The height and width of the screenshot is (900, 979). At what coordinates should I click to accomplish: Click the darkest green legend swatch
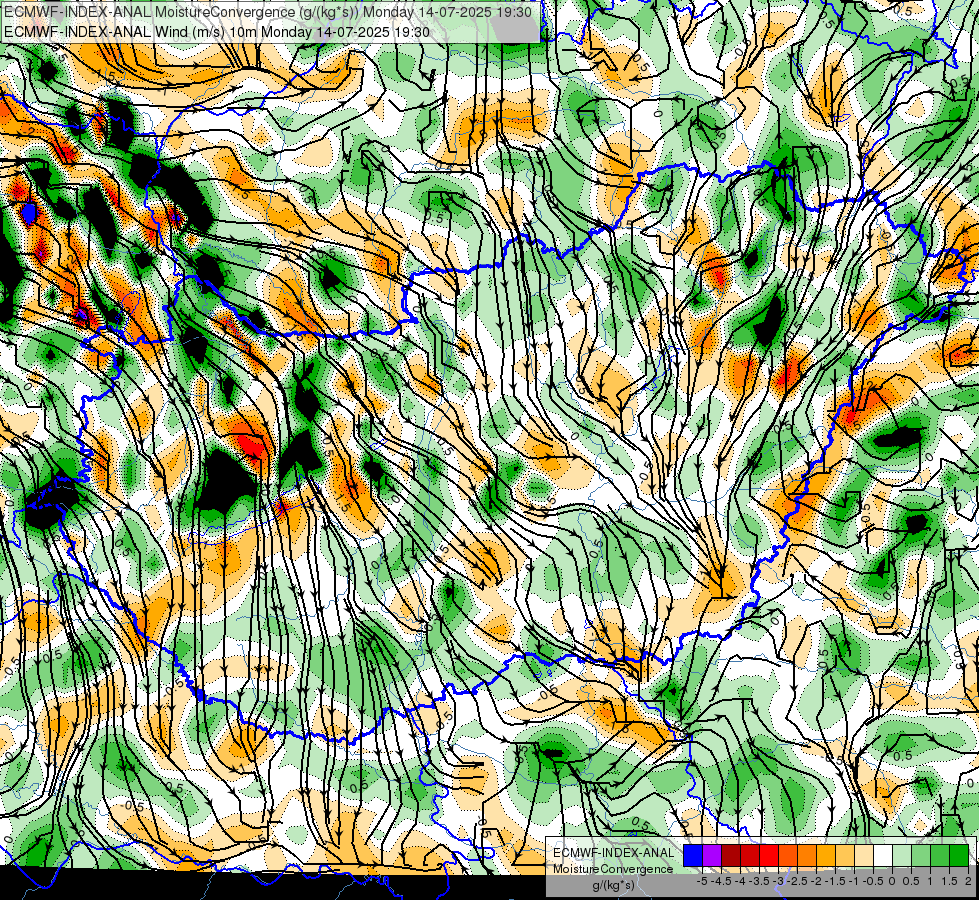(x=959, y=856)
